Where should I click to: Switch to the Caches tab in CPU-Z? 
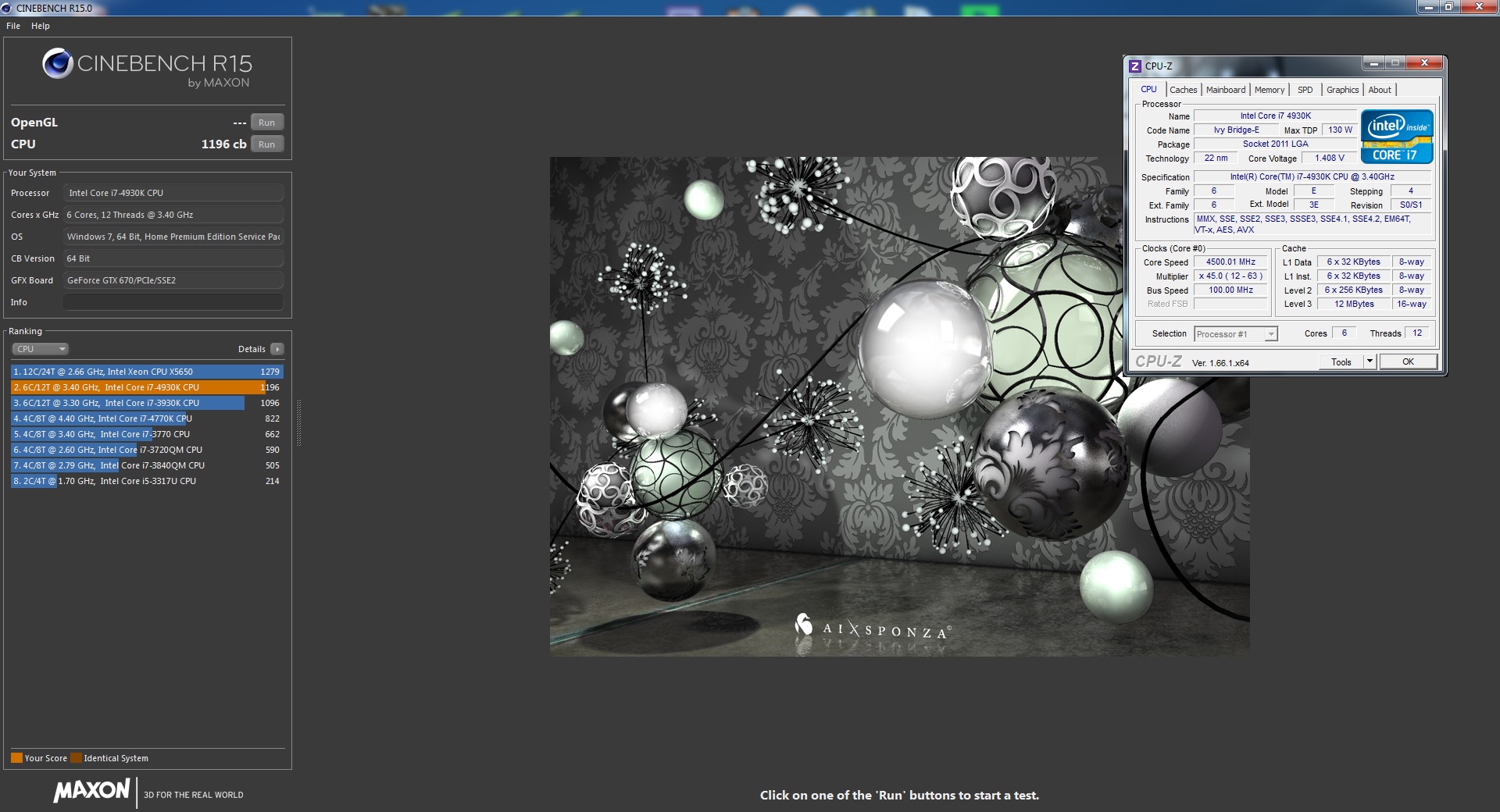click(1183, 90)
